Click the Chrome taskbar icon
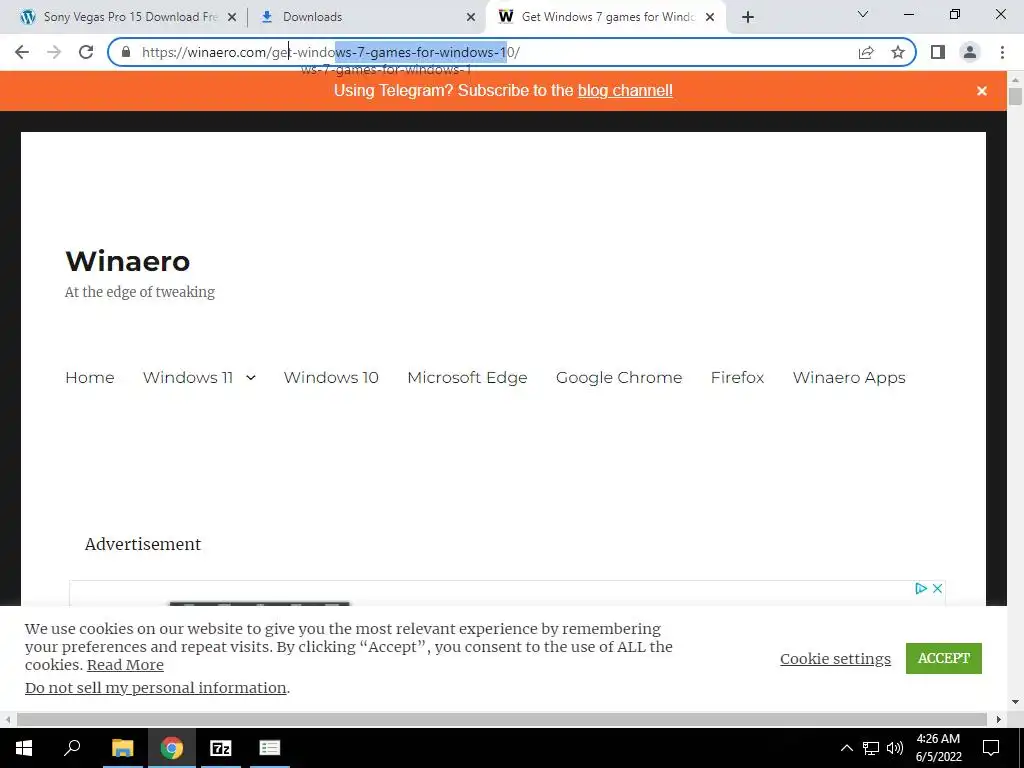 [172, 748]
